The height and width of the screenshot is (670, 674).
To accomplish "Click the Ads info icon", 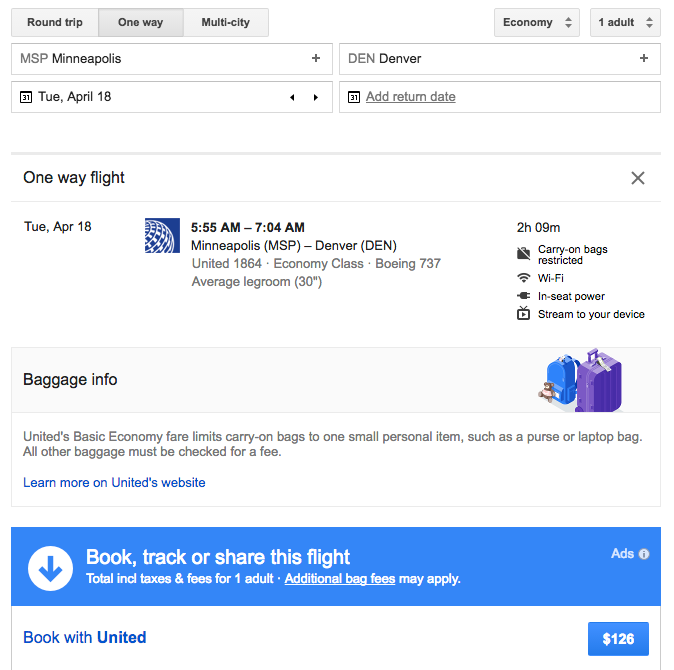I will coord(644,554).
